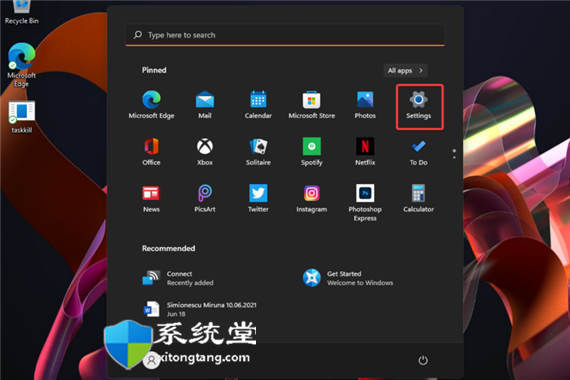Image resolution: width=570 pixels, height=380 pixels.
Task: Open Microsoft Store
Action: (312, 104)
